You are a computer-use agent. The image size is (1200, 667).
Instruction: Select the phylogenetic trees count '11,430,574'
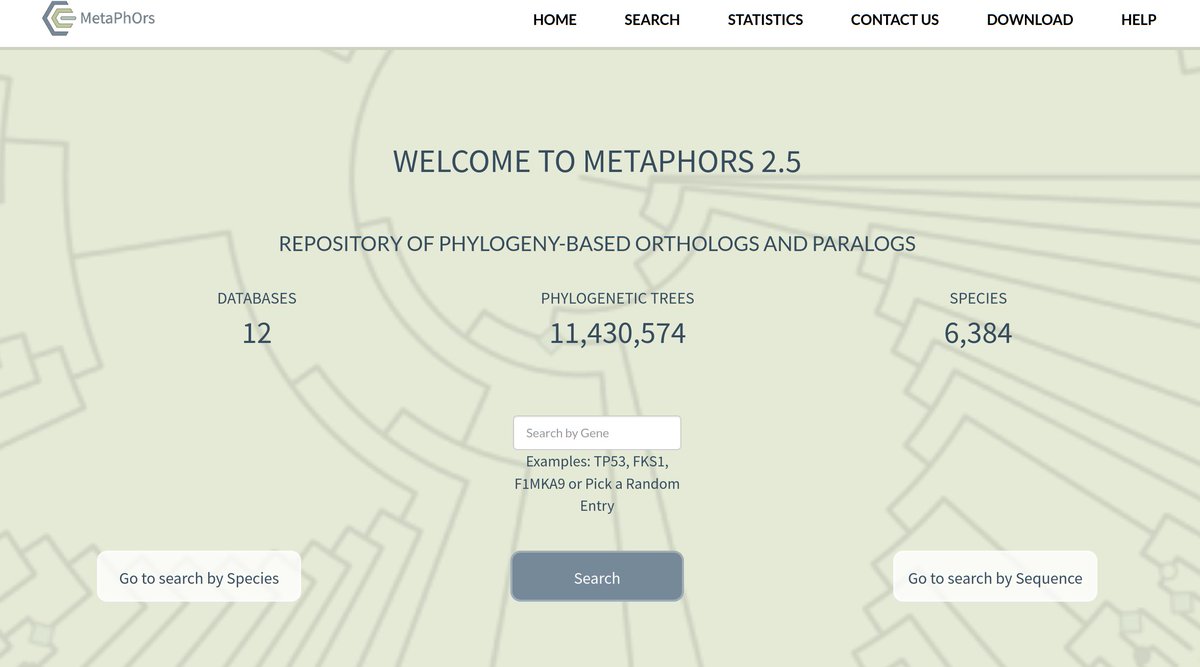(617, 333)
